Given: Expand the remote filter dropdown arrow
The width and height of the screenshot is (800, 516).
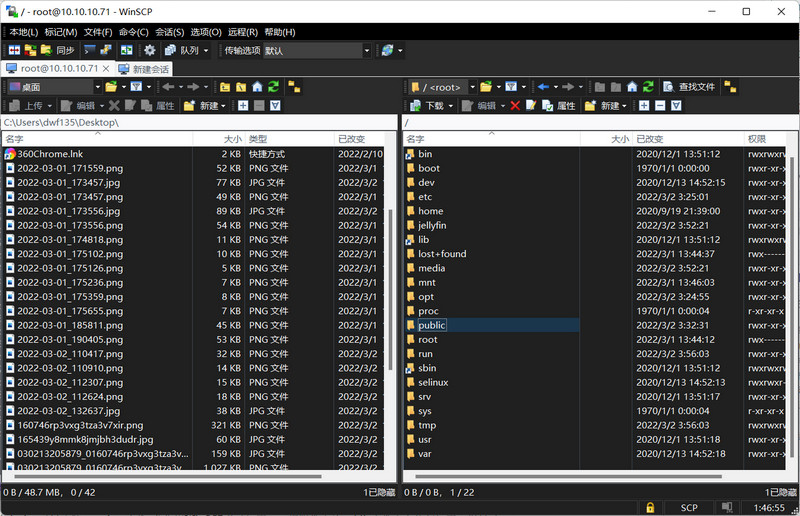Looking at the screenshot, I should pyautogui.click(x=523, y=87).
